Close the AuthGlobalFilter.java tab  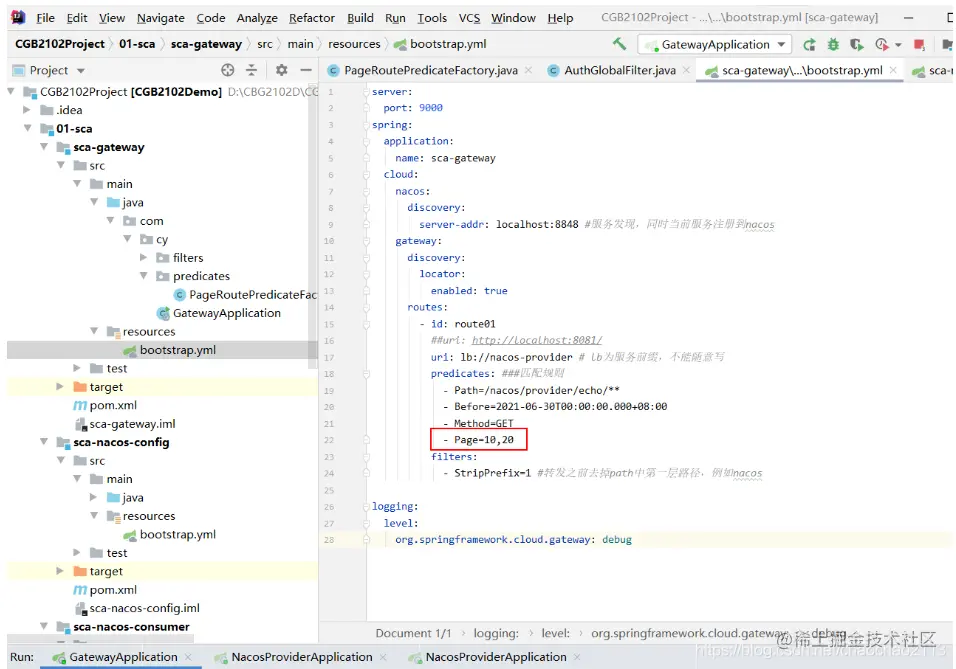[x=687, y=70]
